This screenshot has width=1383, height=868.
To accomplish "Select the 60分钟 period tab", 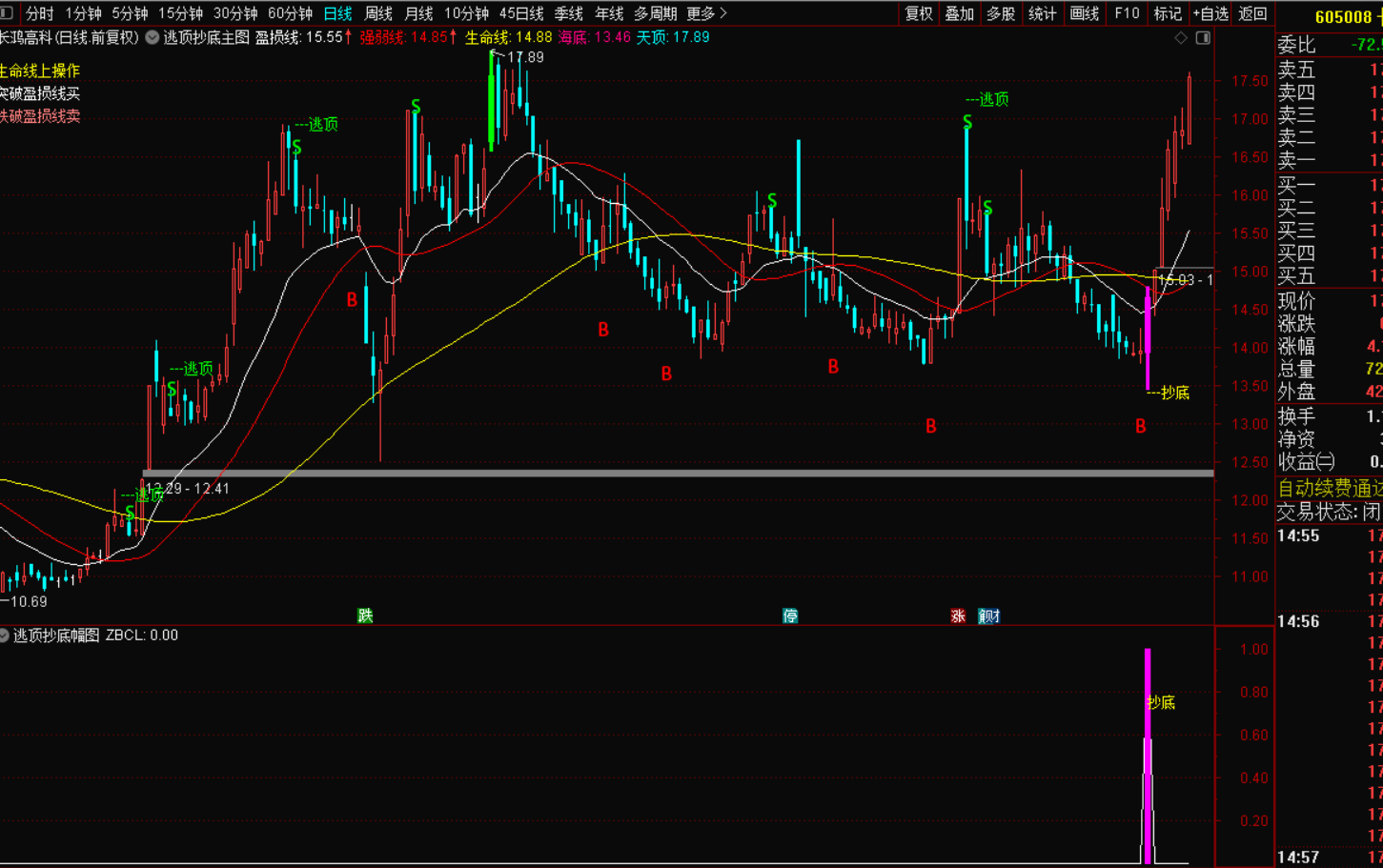I will [290, 13].
